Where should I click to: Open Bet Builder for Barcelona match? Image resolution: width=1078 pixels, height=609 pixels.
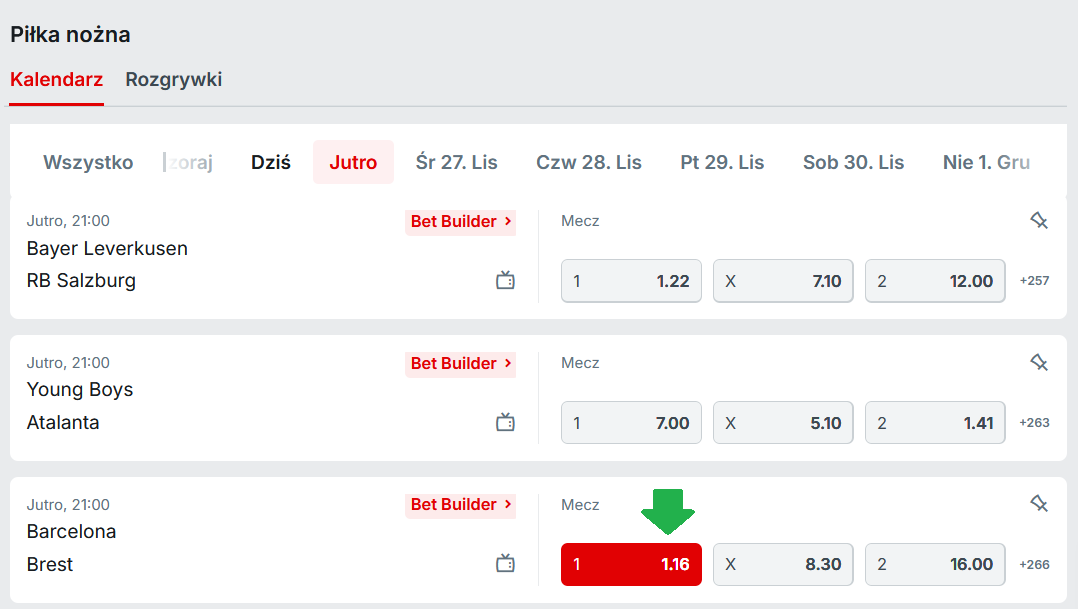tap(460, 505)
